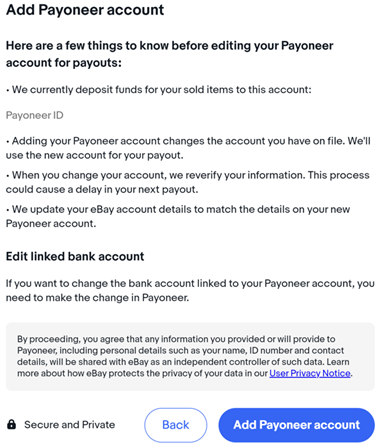
Task: Click the Back button
Action: click(x=175, y=425)
